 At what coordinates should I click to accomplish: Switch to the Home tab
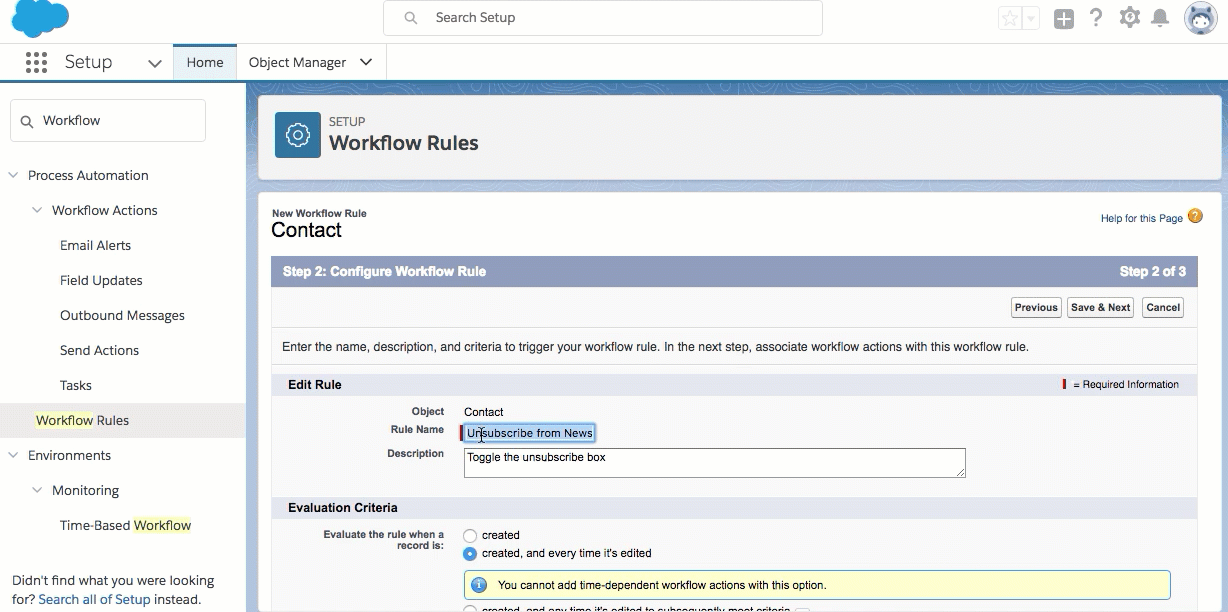coord(205,62)
